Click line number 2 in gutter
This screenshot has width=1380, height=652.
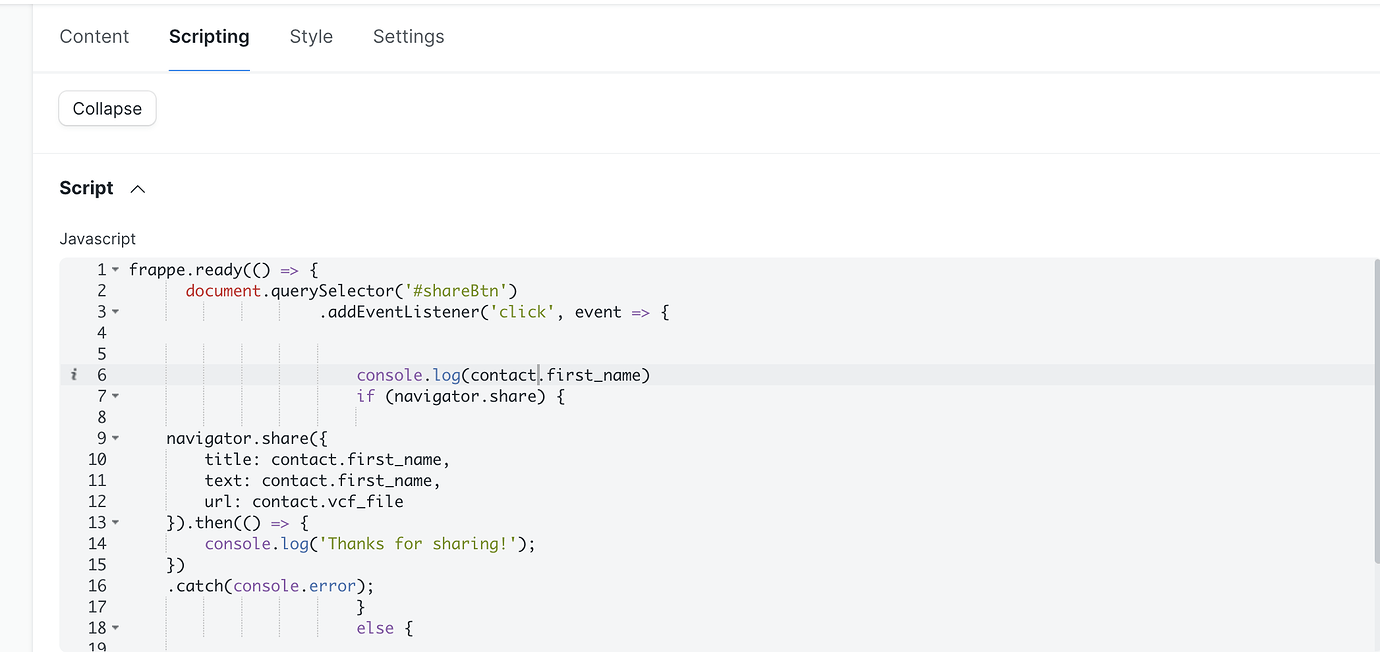tap(101, 291)
